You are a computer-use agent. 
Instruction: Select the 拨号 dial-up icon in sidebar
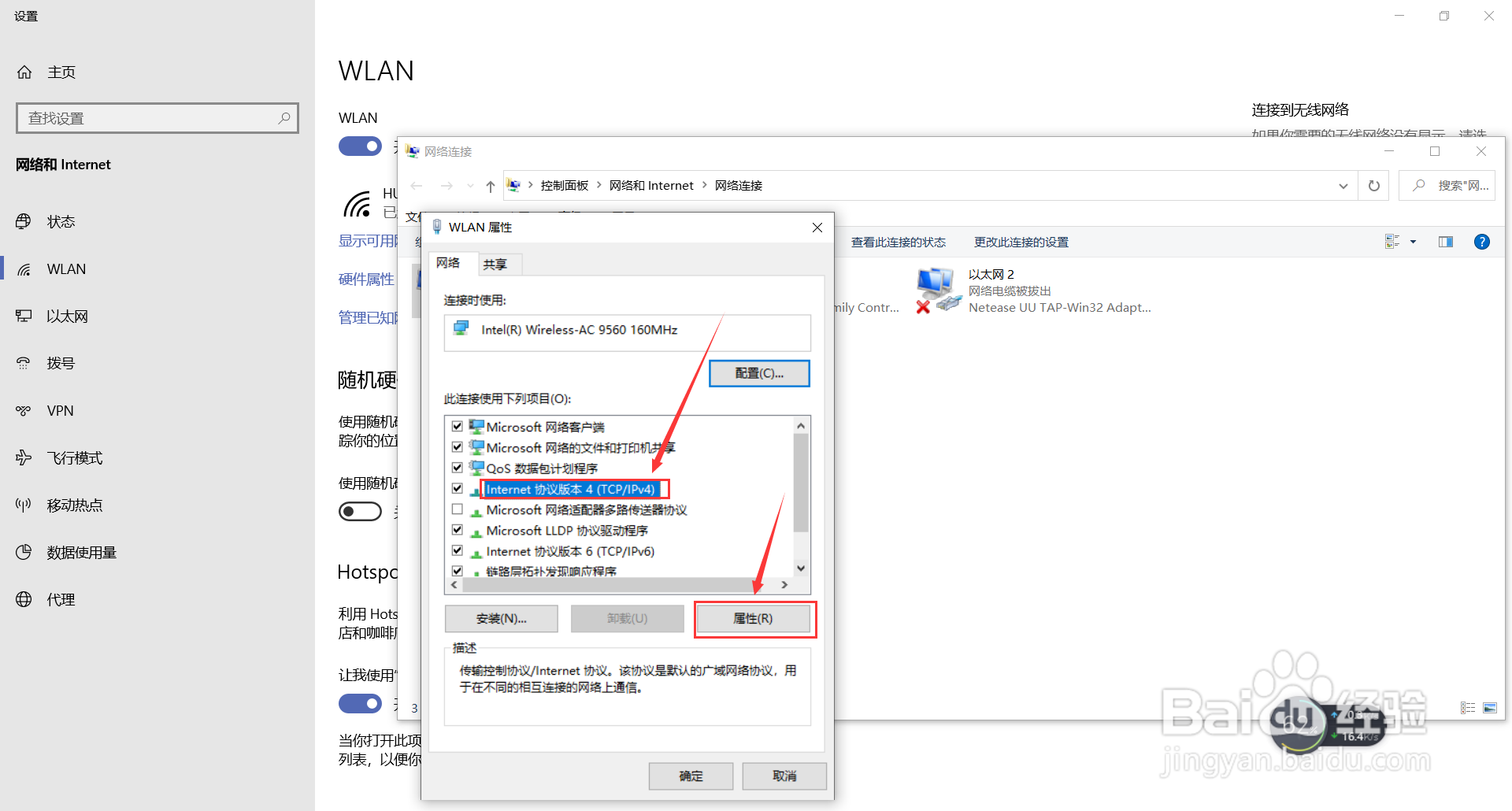click(x=24, y=364)
